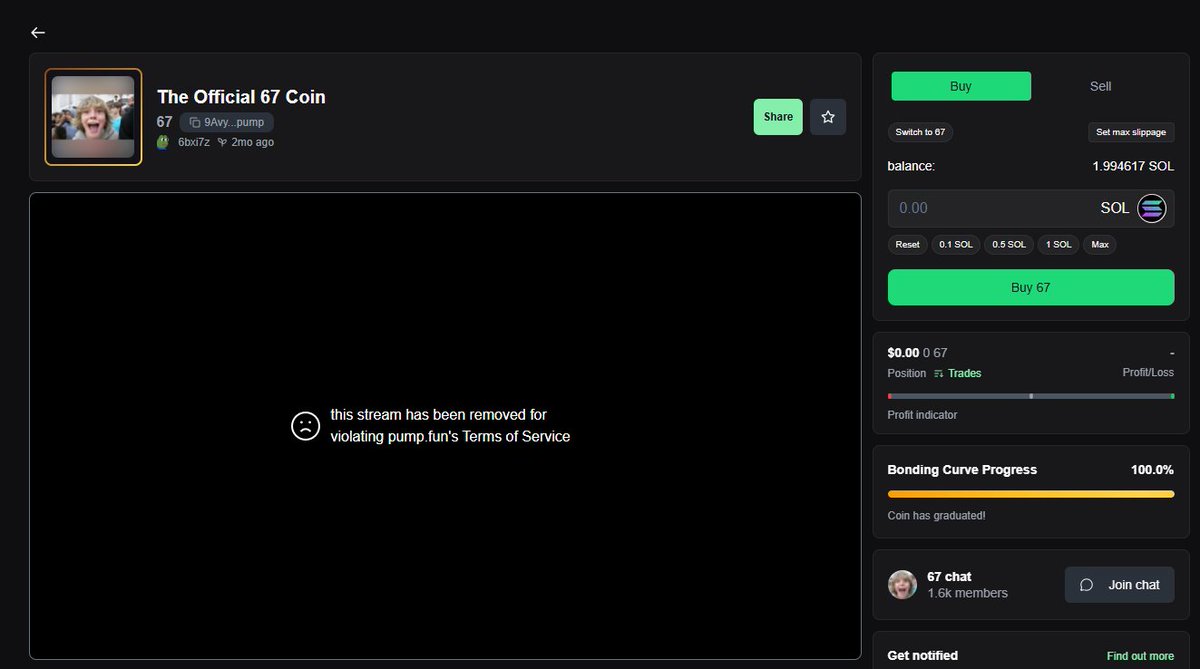Click the Bonding Curve Progress bar

point(1031,494)
